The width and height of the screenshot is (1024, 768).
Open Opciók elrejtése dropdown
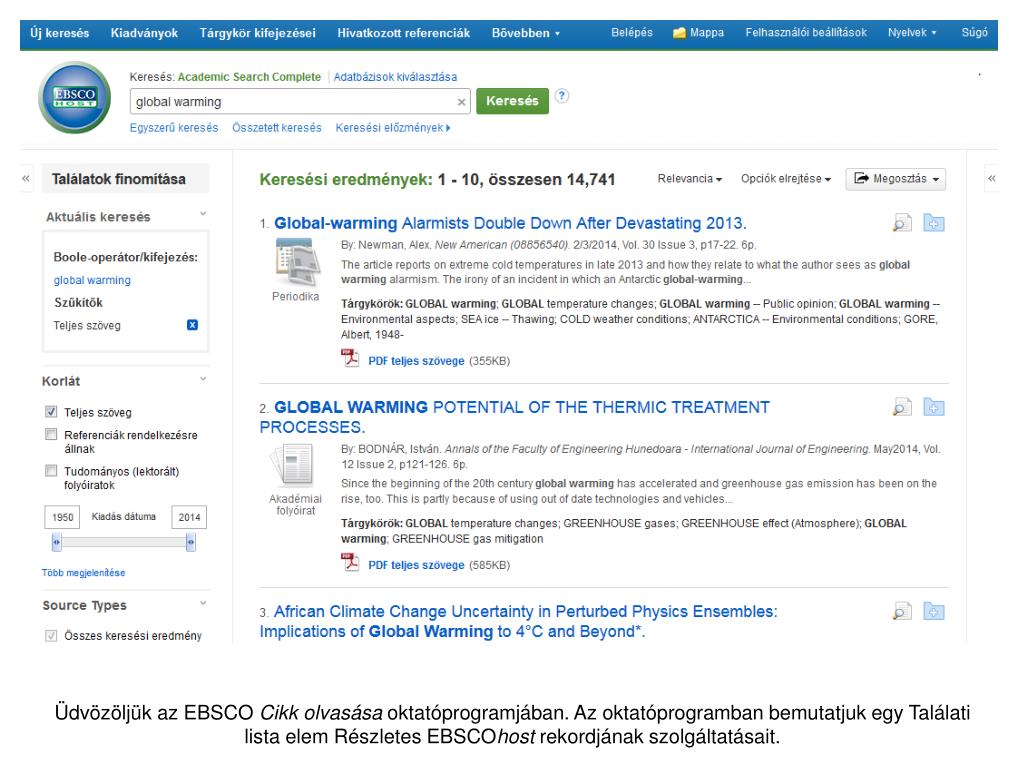pyautogui.click(x=786, y=179)
